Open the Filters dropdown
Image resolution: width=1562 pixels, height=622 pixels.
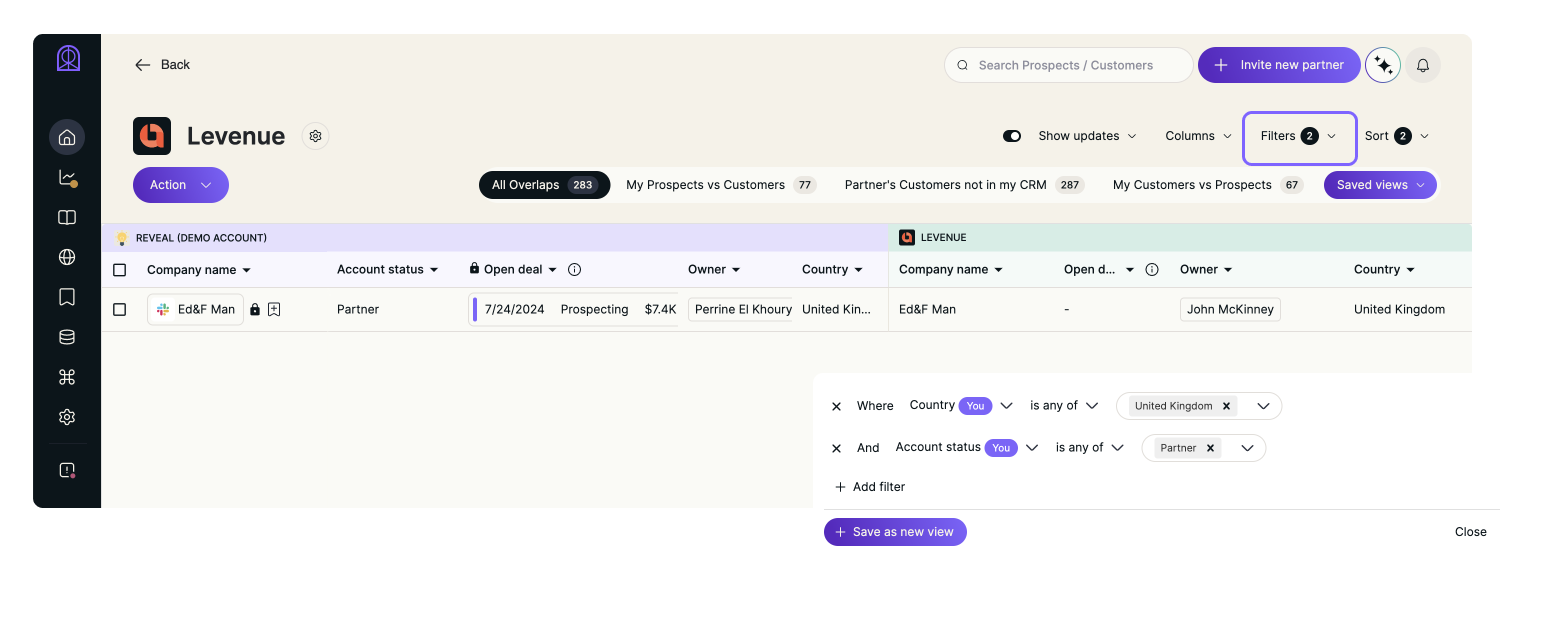point(1299,137)
